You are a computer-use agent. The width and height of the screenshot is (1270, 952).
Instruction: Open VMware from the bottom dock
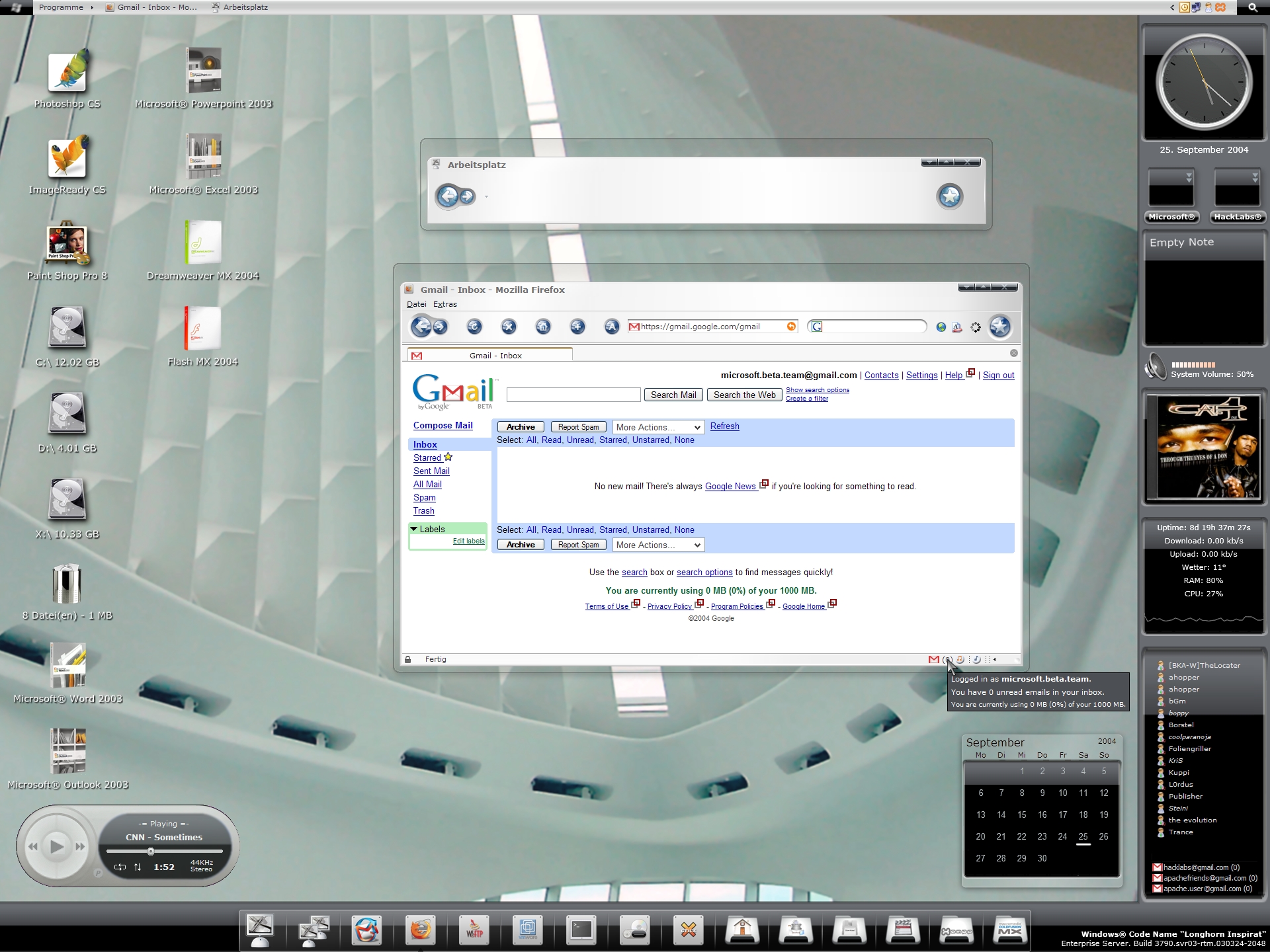pyautogui.click(x=528, y=931)
